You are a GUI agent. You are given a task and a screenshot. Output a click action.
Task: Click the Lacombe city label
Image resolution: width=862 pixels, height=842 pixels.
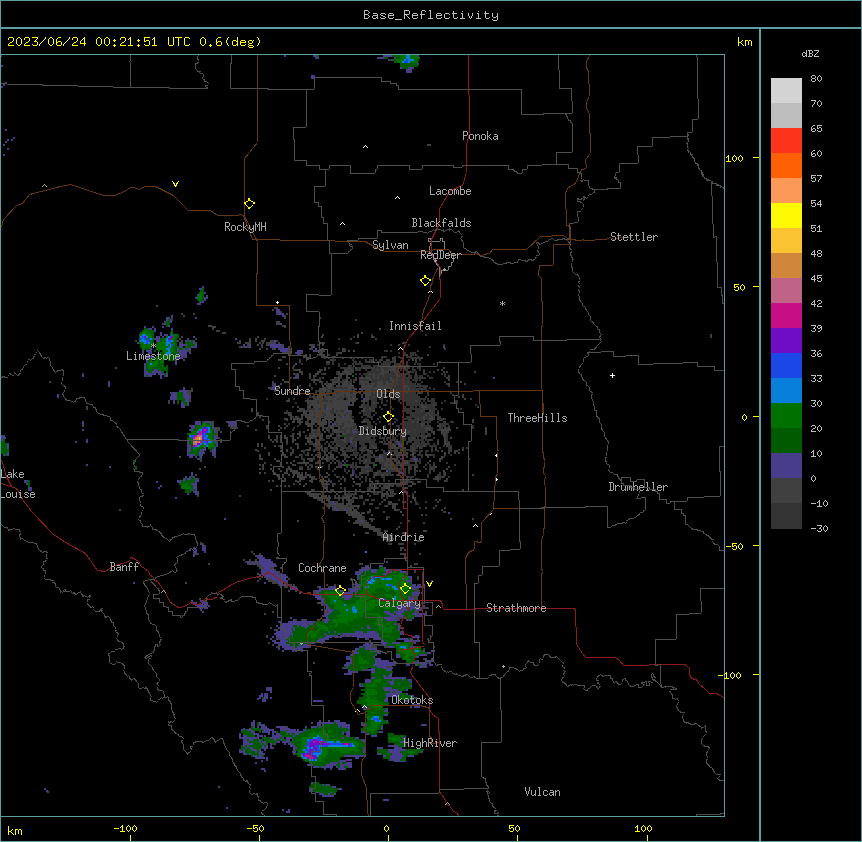coord(450,191)
